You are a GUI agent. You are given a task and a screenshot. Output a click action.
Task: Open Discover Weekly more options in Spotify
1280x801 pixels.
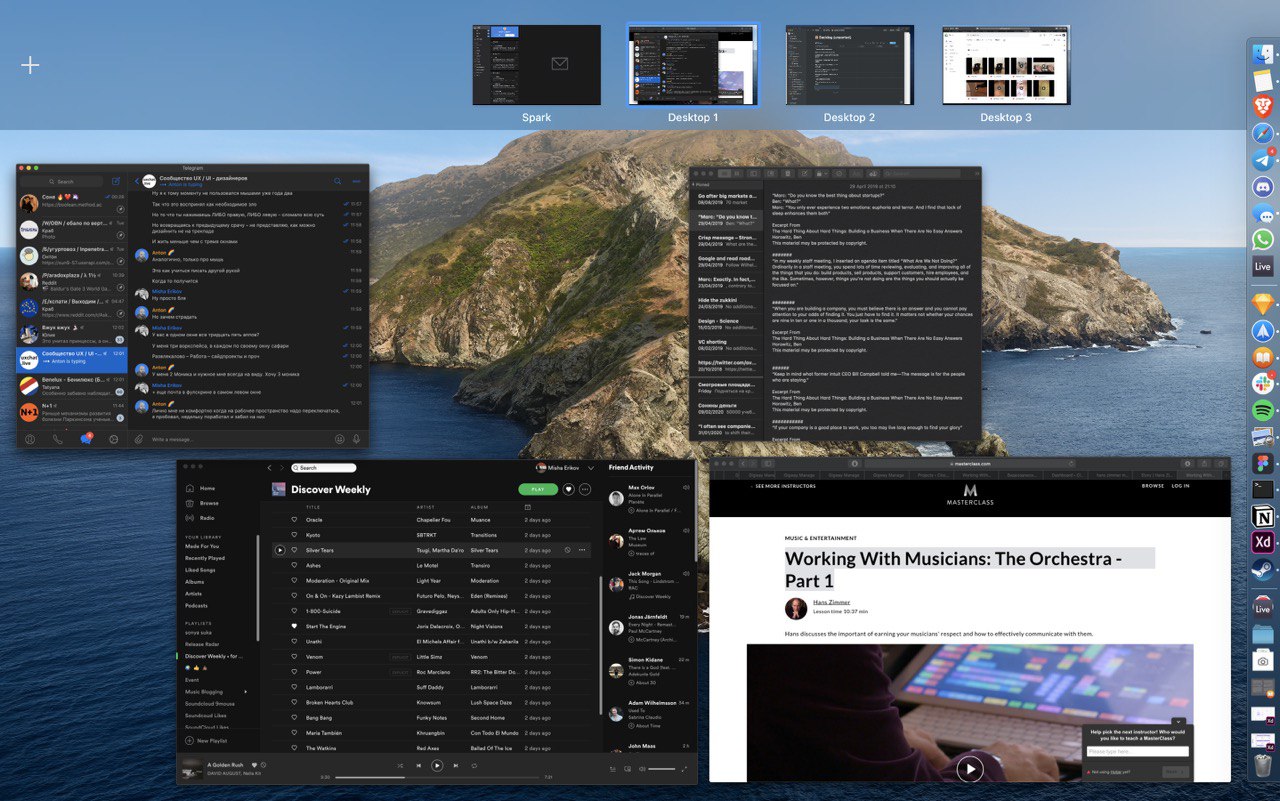click(585, 490)
